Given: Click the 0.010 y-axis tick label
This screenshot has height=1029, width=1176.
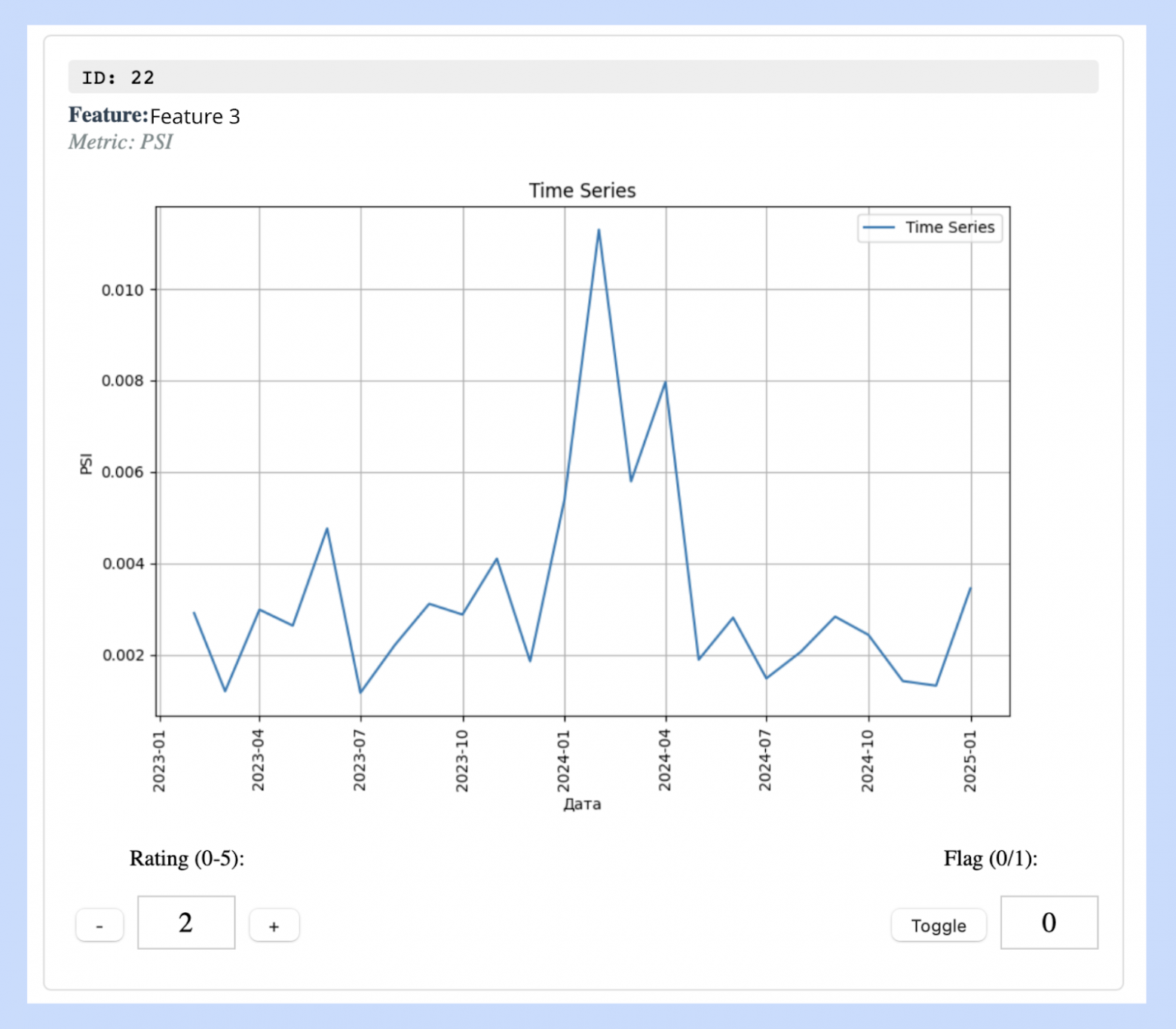Looking at the screenshot, I should click(x=122, y=290).
